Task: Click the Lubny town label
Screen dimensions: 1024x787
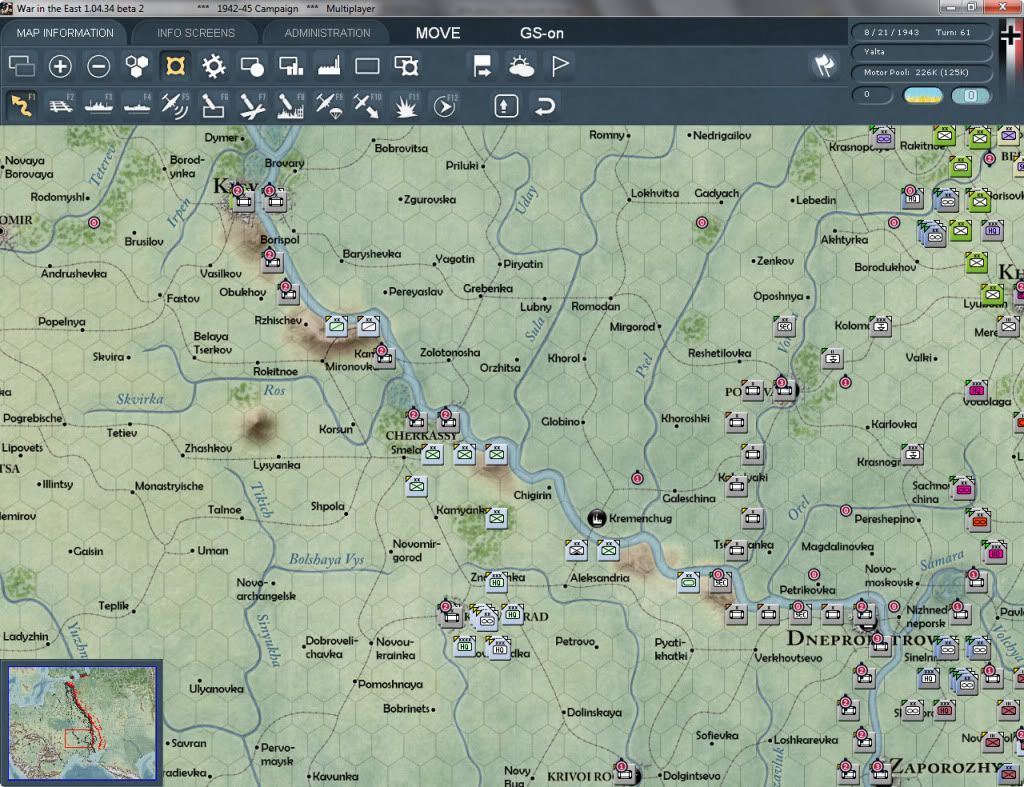Action: tap(536, 307)
